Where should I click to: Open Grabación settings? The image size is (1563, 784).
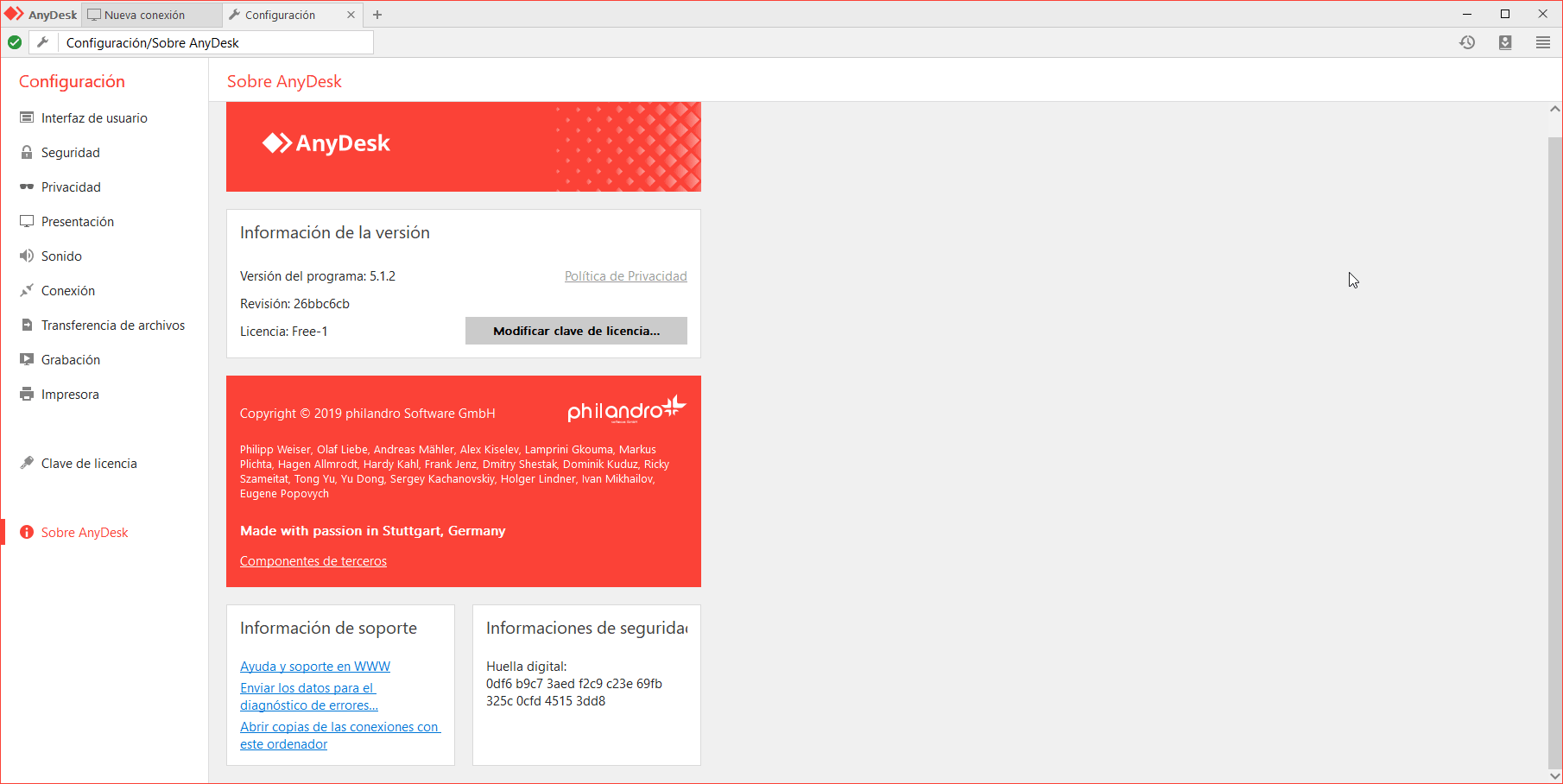coord(71,360)
